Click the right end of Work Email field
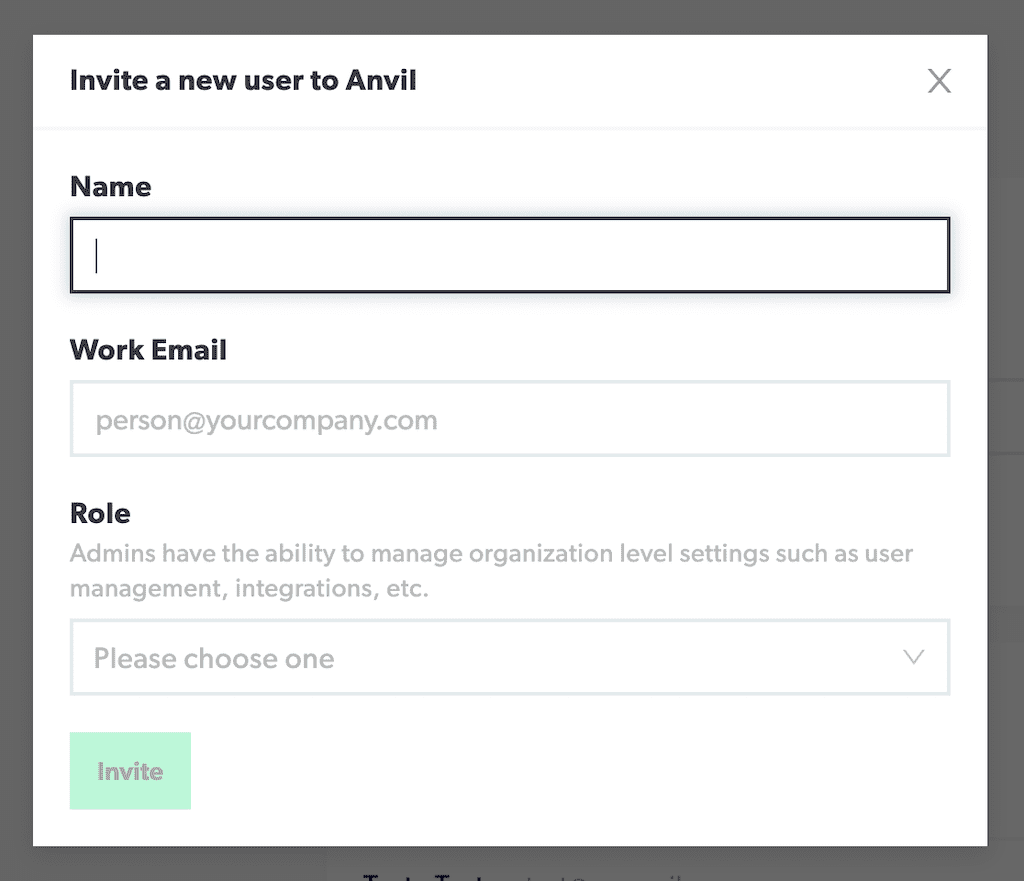 point(920,419)
